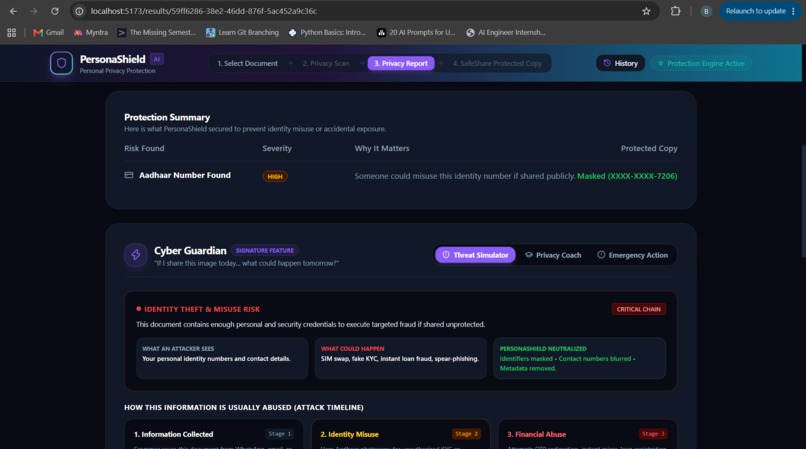The height and width of the screenshot is (449, 806).
Task: Click the browser forward arrow
Action: pyautogui.click(x=33, y=11)
